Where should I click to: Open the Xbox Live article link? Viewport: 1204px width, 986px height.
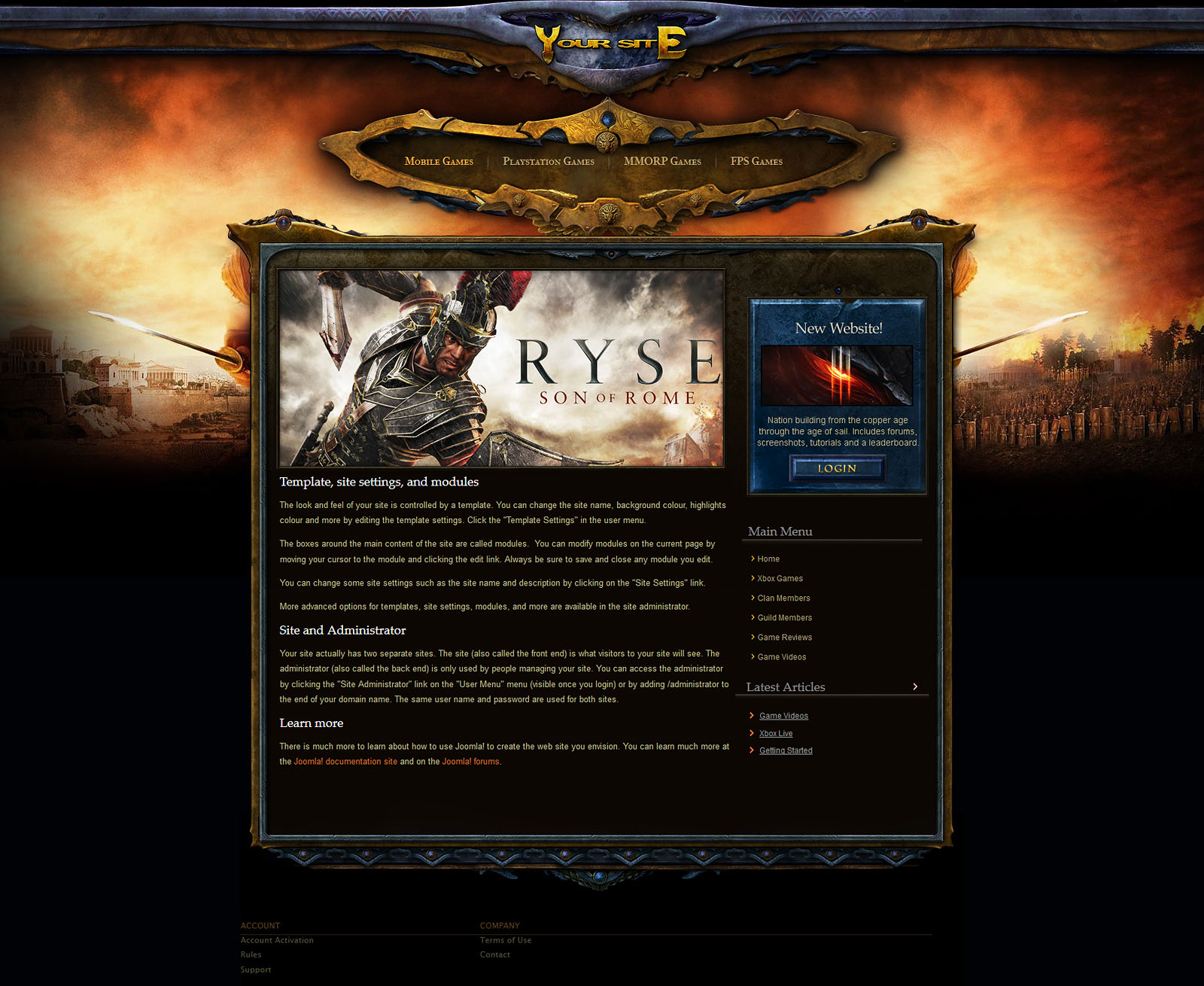775,734
